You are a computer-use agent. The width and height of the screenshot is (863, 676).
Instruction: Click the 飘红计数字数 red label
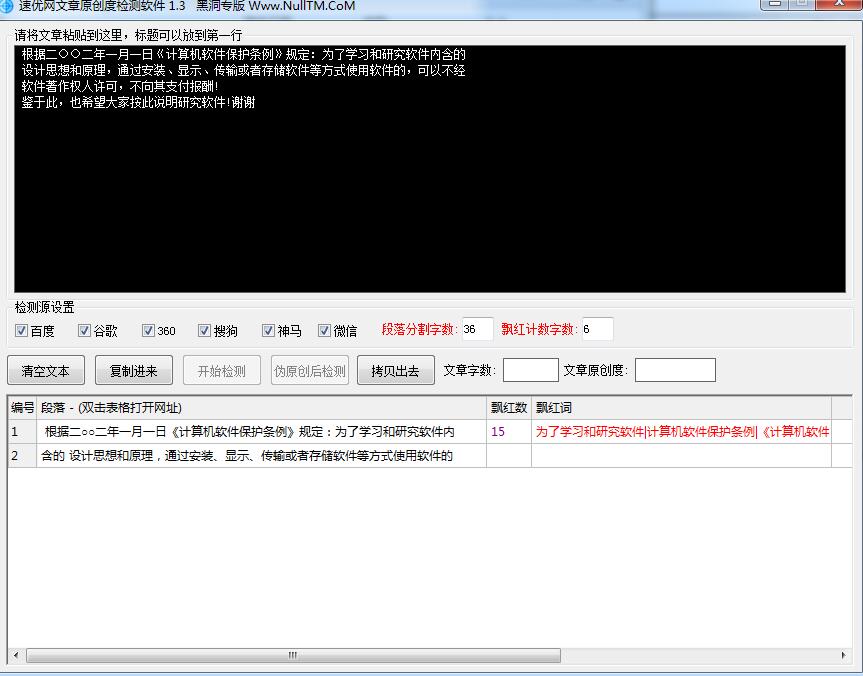point(539,329)
